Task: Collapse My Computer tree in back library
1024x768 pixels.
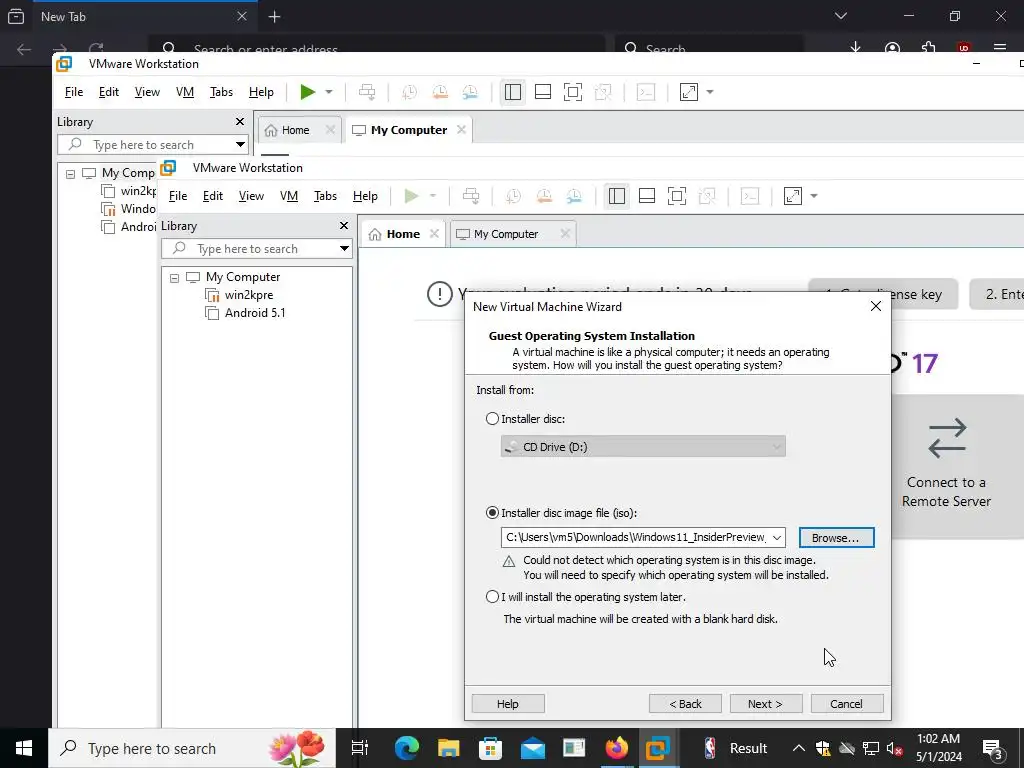Action: point(71,174)
